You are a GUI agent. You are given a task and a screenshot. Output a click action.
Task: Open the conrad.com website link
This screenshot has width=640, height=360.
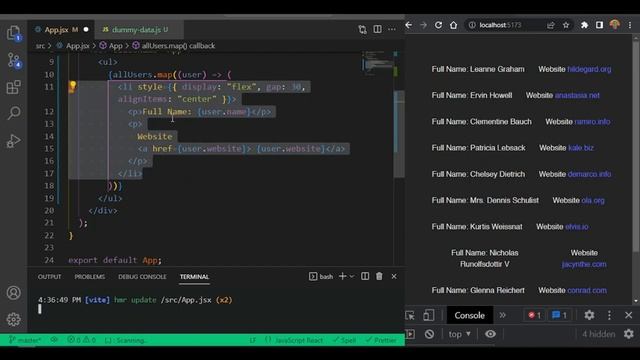click(587, 290)
